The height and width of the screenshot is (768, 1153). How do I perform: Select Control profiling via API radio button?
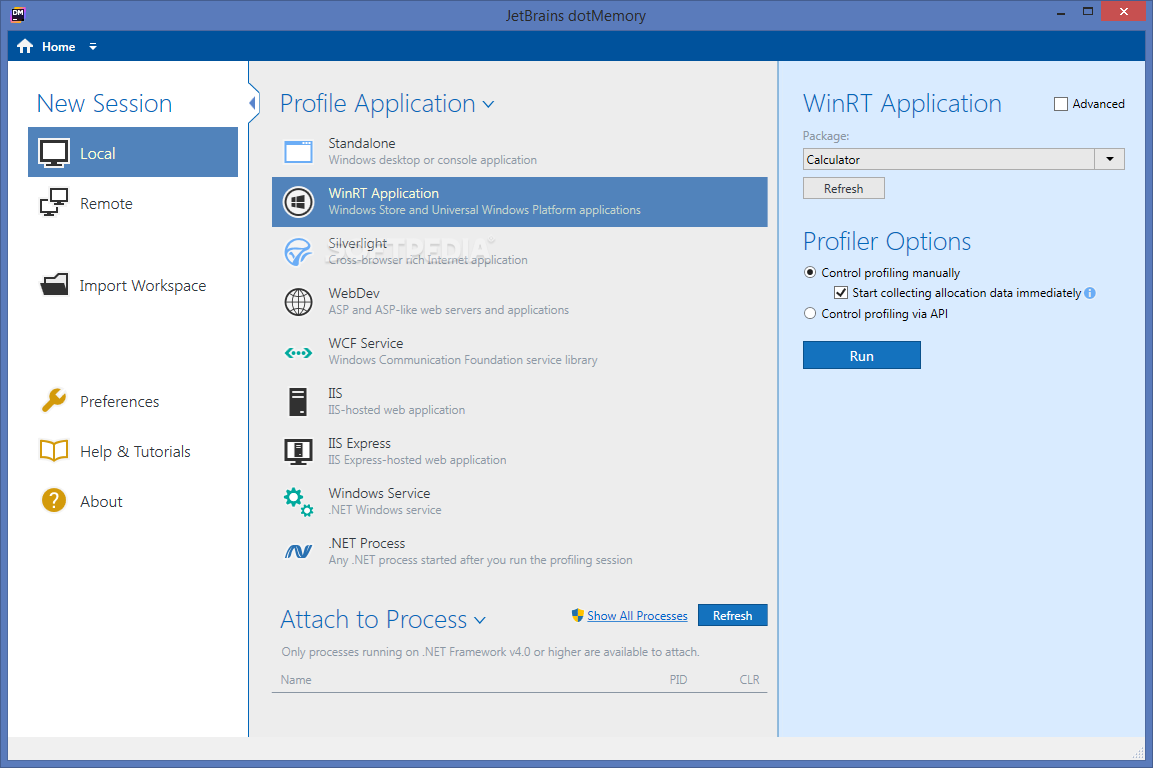click(x=810, y=313)
